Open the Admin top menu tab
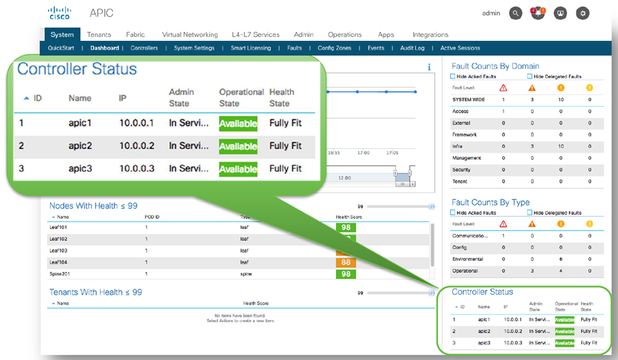The image size is (618, 360). coord(303,35)
